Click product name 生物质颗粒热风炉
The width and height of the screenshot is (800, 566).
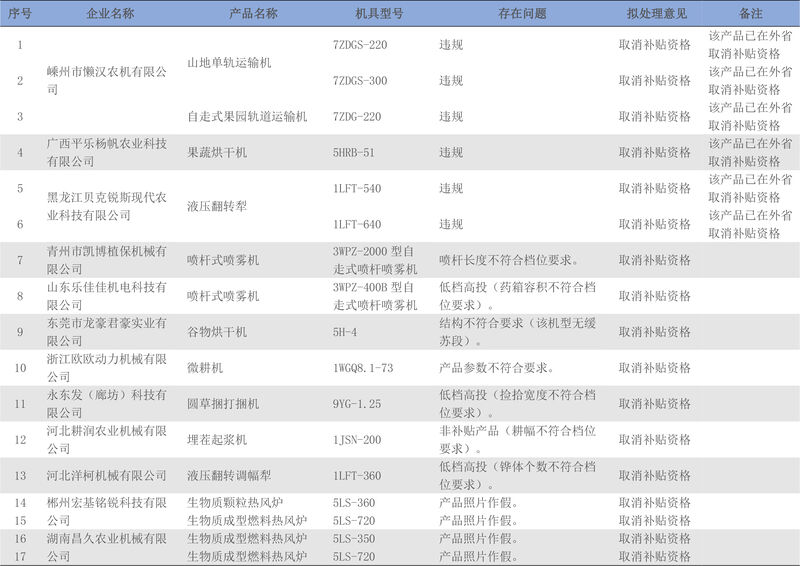coord(235,503)
